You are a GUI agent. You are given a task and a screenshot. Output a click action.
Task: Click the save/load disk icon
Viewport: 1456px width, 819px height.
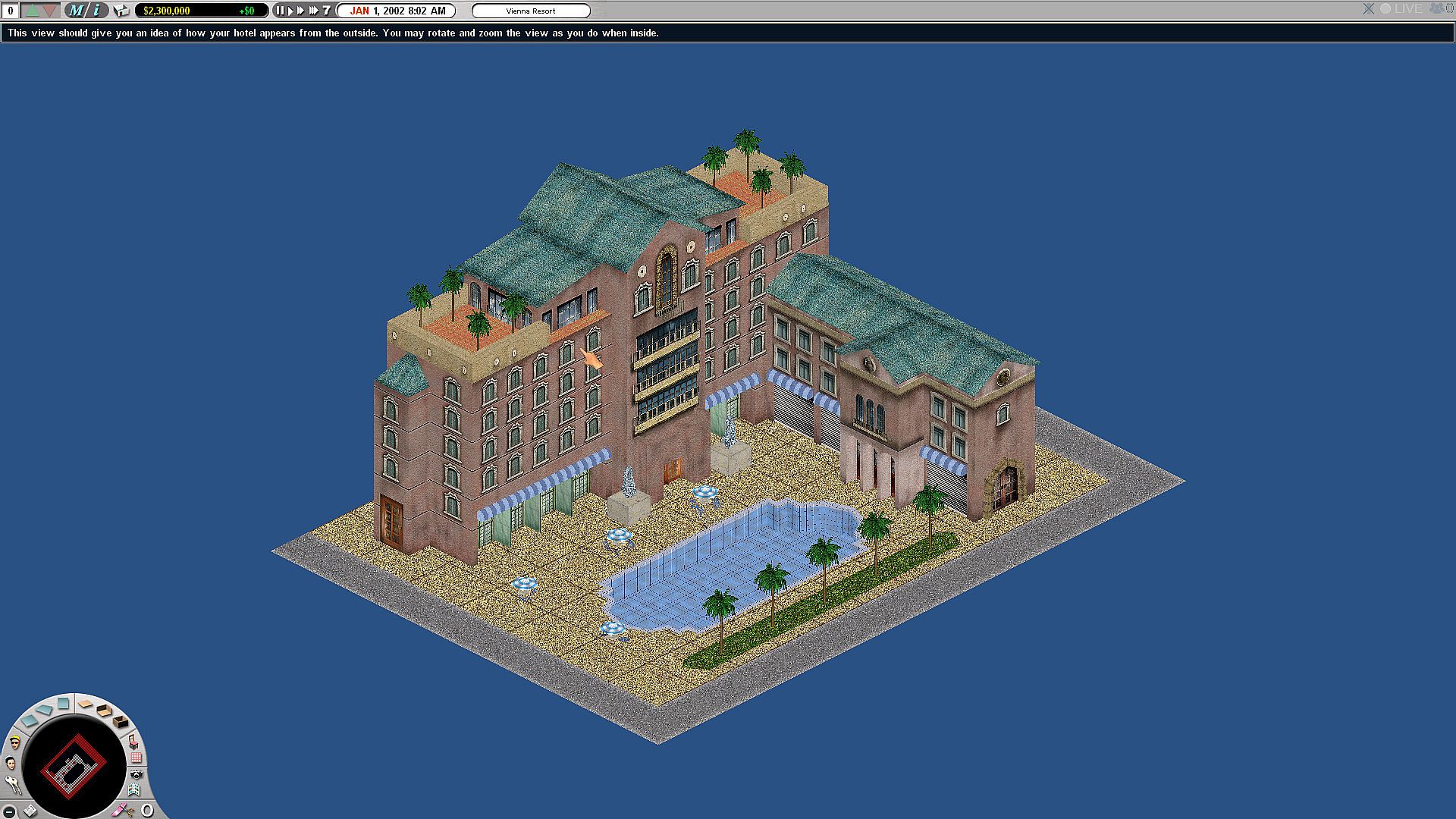(121, 11)
